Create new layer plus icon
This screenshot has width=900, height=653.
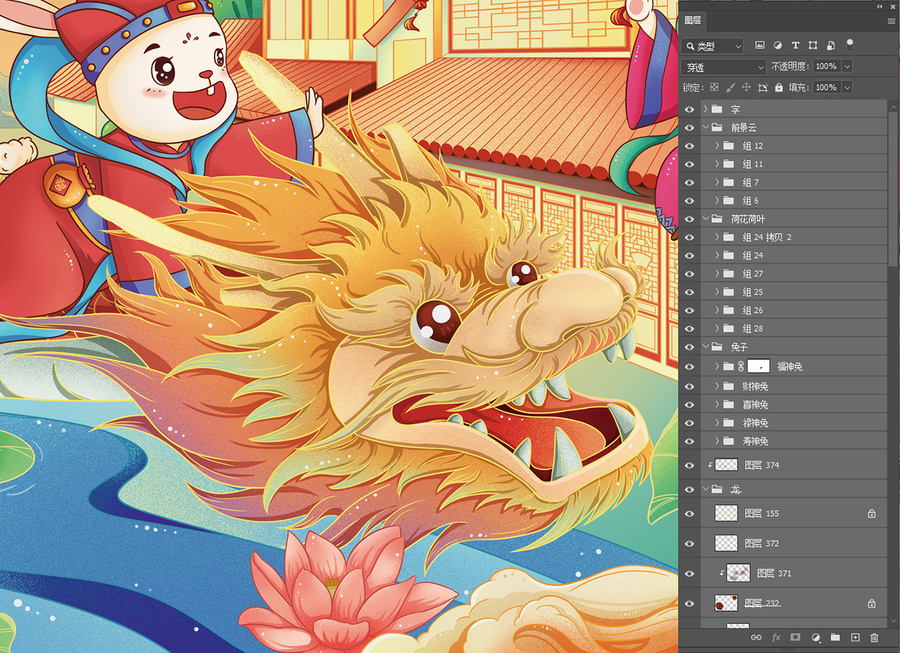pyautogui.click(x=855, y=638)
